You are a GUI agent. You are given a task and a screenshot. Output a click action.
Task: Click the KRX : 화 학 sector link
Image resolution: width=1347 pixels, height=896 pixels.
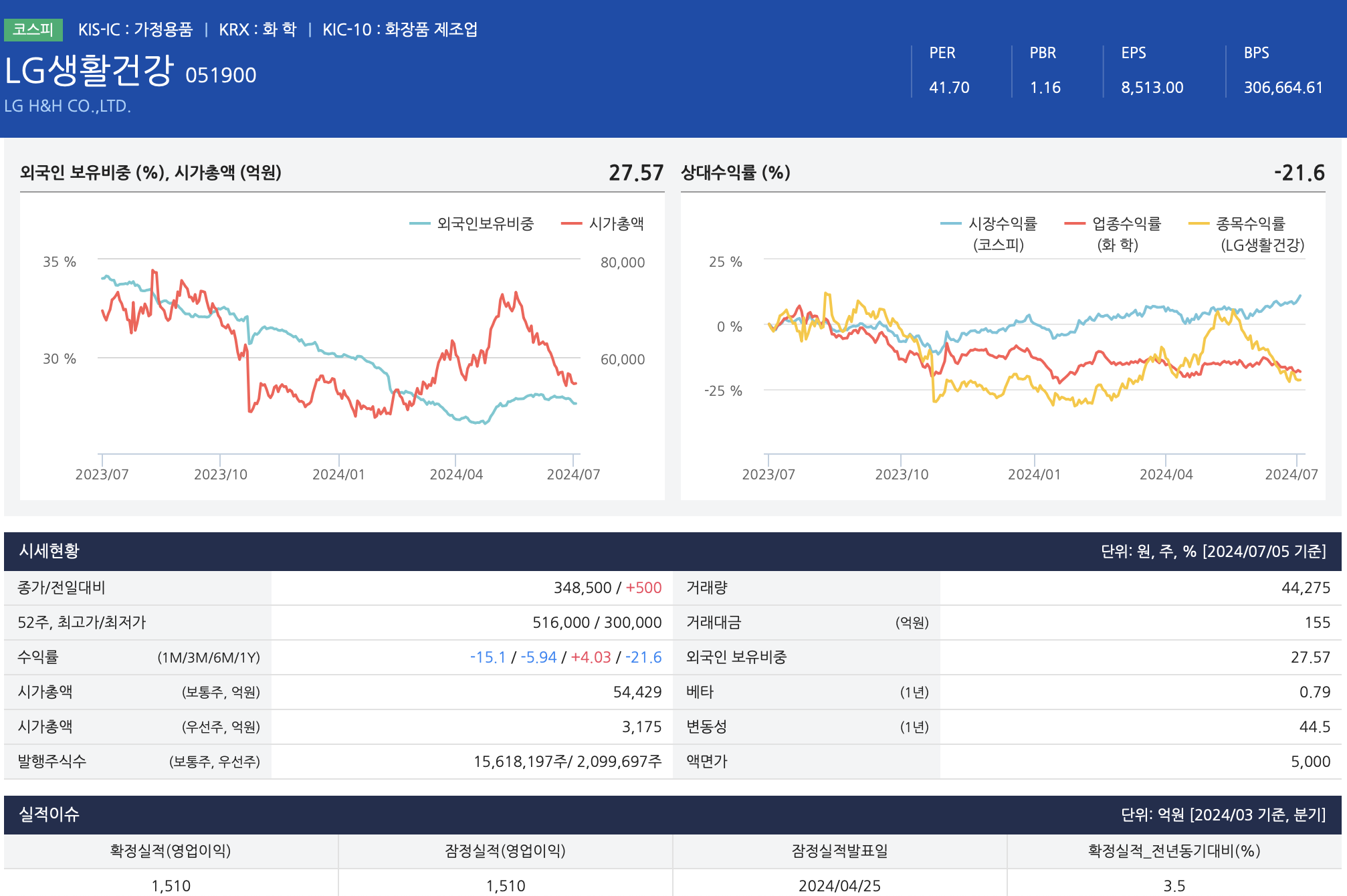coord(257,29)
